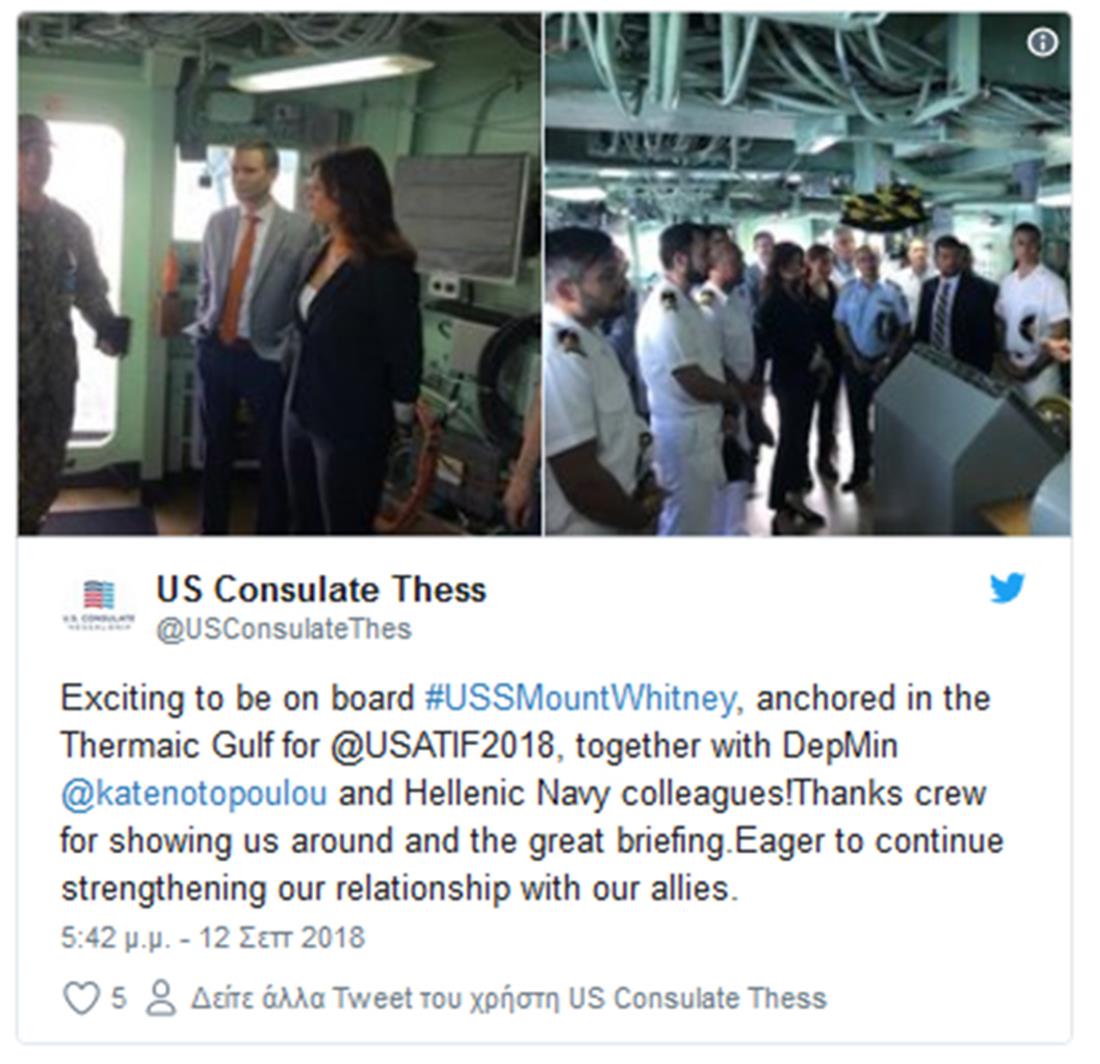This screenshot has height=1064, width=1100.
Task: Open the @katenotopoulou mention
Action: coord(194,794)
